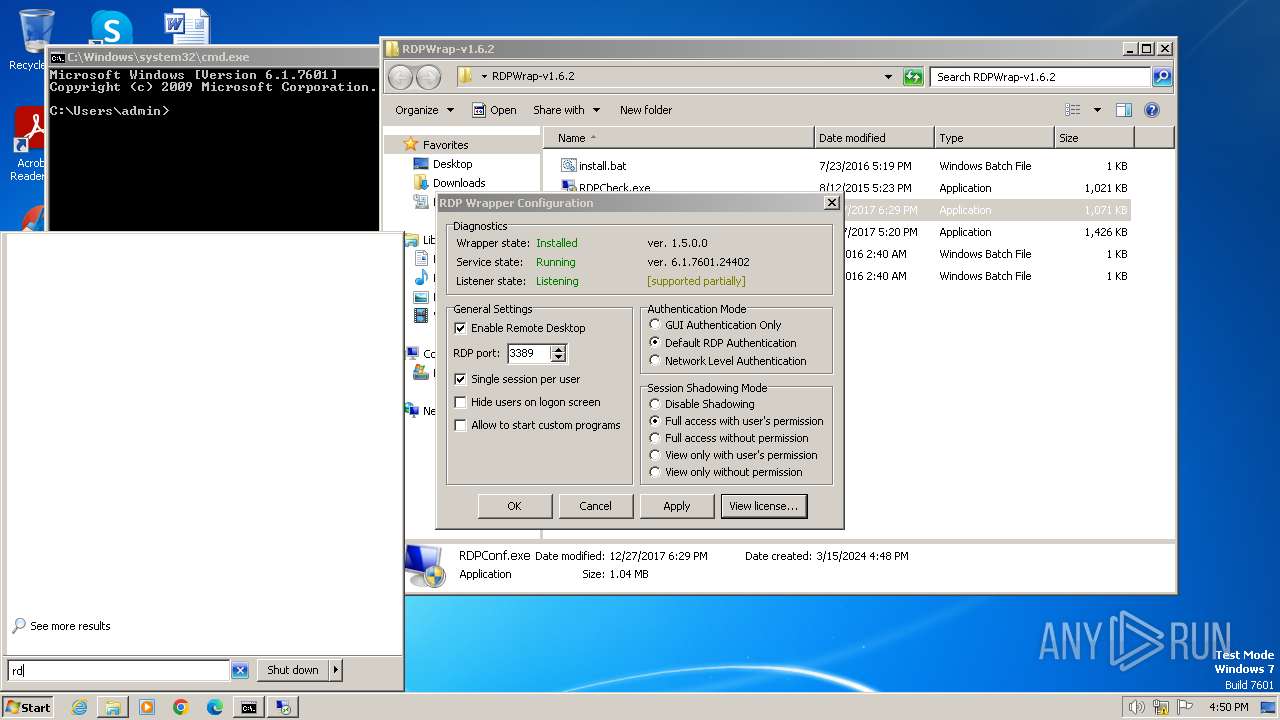The width and height of the screenshot is (1280, 720).
Task: Toggle the preview pane icon
Action: (x=1124, y=110)
